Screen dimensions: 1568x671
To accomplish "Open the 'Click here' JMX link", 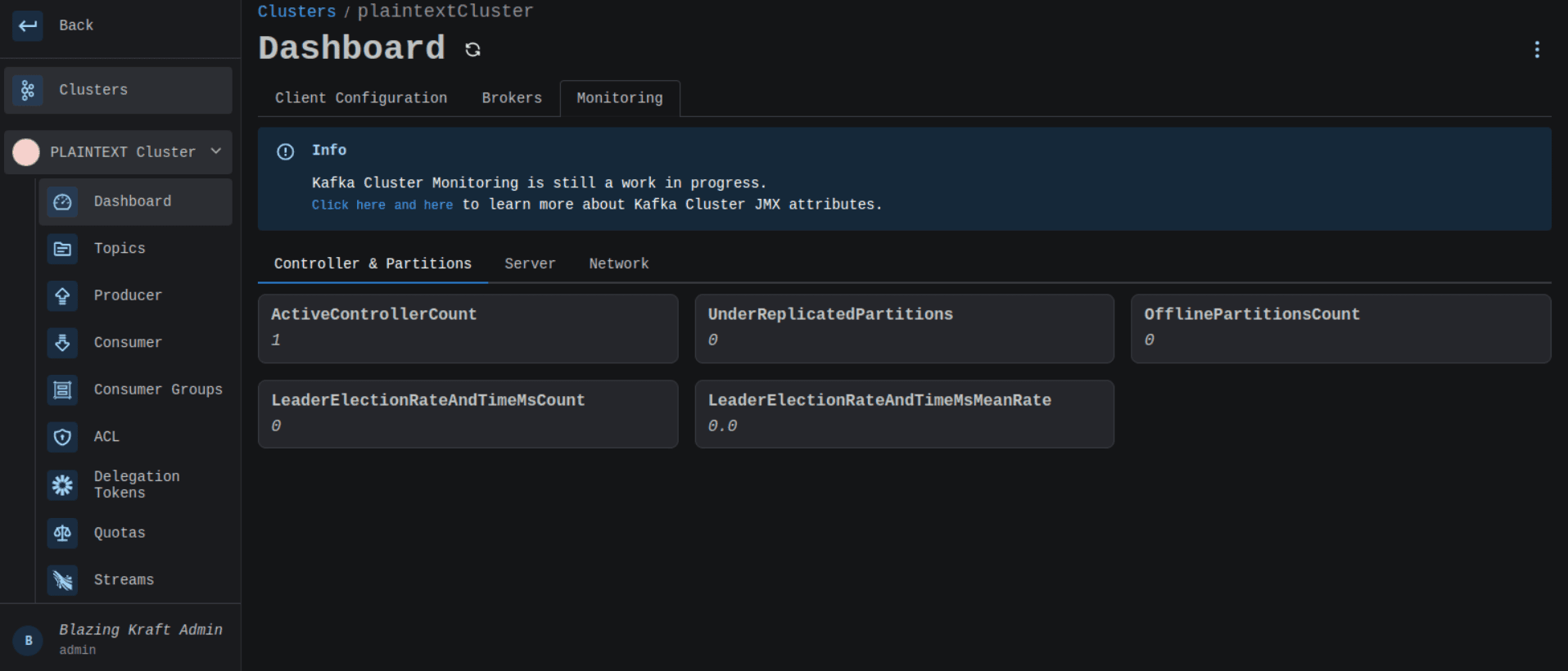I will pyautogui.click(x=348, y=205).
